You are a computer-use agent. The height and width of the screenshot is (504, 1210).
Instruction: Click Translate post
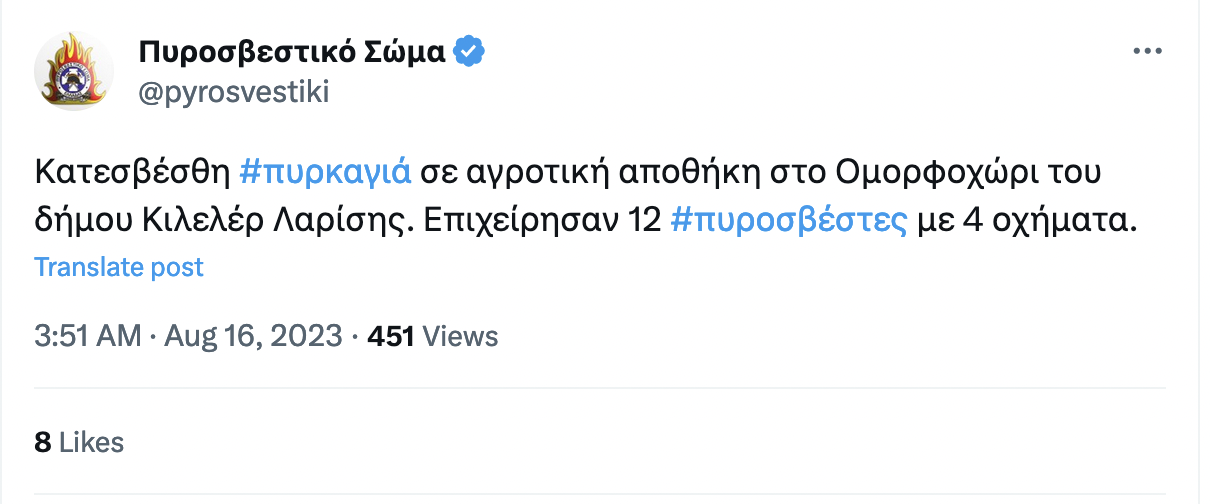pyautogui.click(x=119, y=267)
